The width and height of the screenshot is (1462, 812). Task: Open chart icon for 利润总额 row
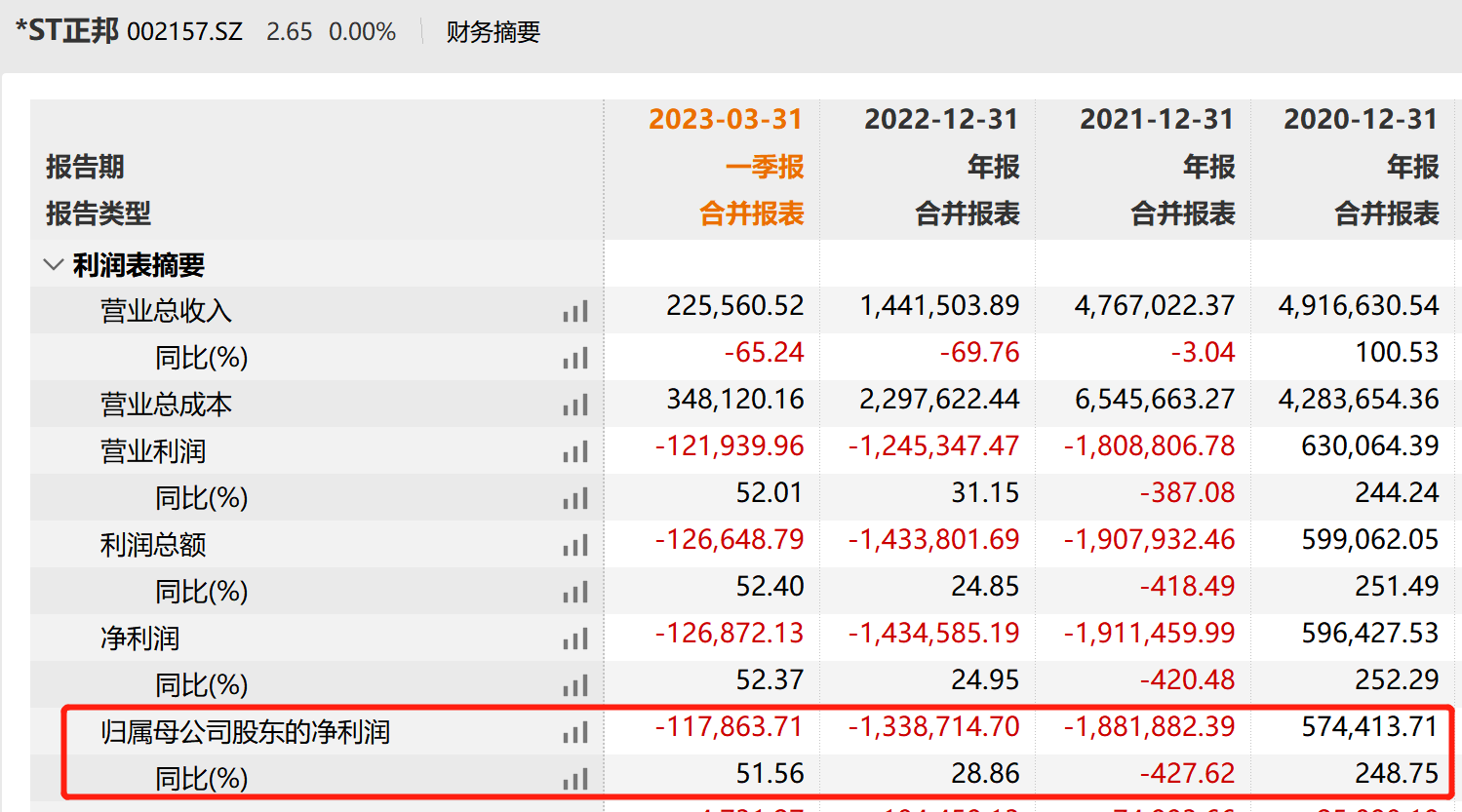tap(575, 545)
